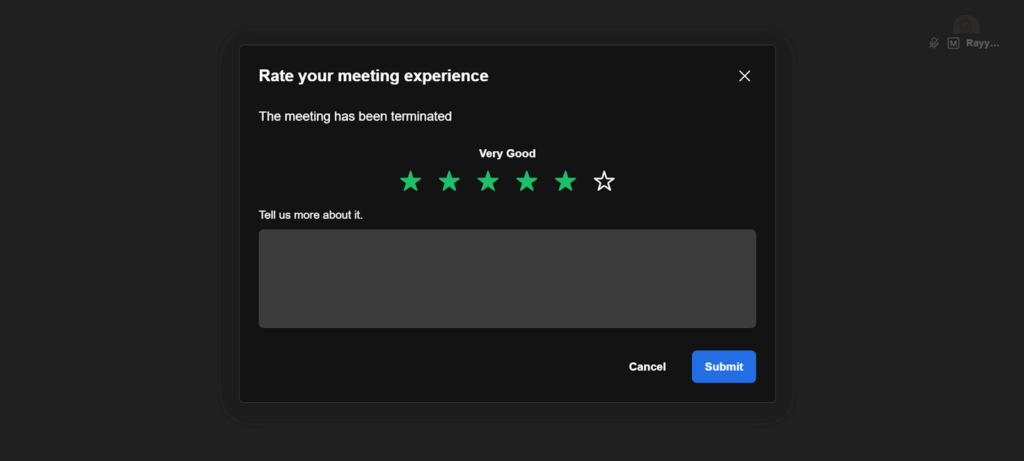Viewport: 1024px width, 461px height.
Task: Click the fifth green star
Action: (566, 181)
